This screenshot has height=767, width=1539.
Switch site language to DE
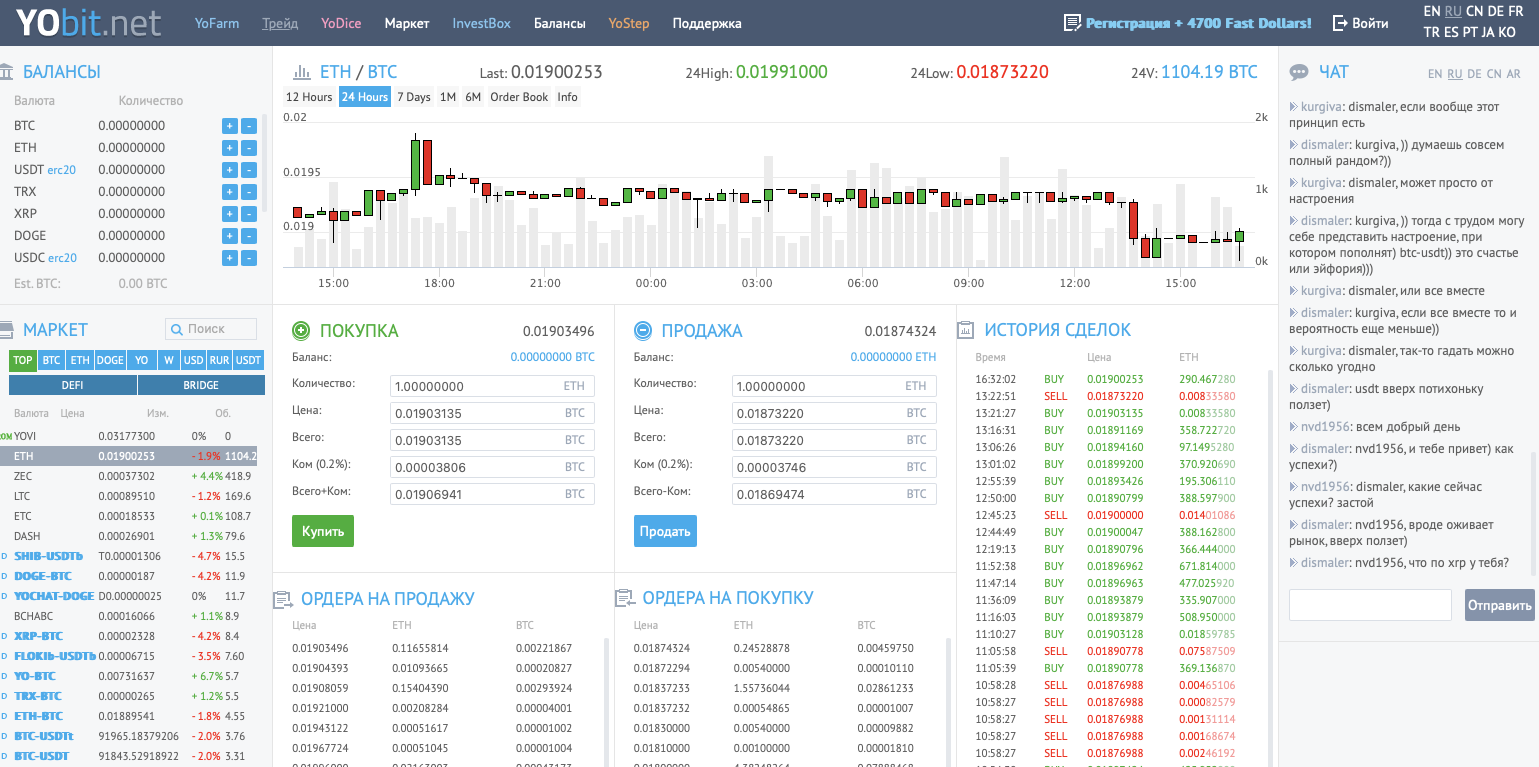[x=1496, y=11]
